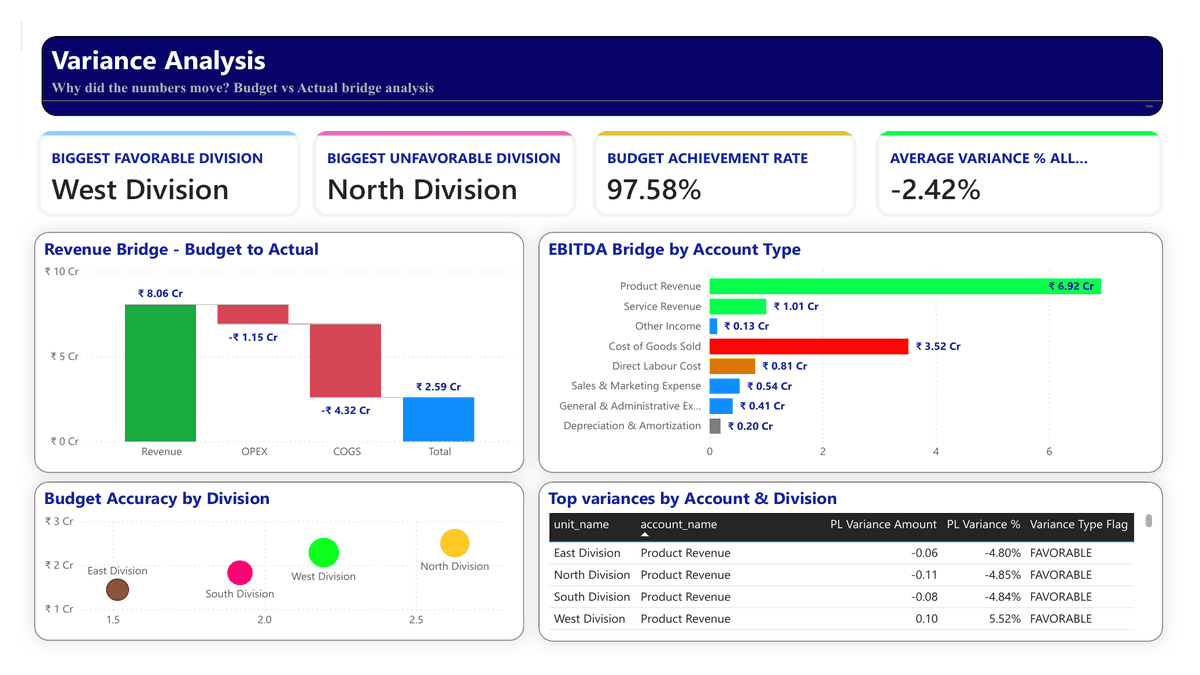Screen dimensions: 1200x675
Task: Click the -4.85% variance cell
Action: coord(1001,575)
